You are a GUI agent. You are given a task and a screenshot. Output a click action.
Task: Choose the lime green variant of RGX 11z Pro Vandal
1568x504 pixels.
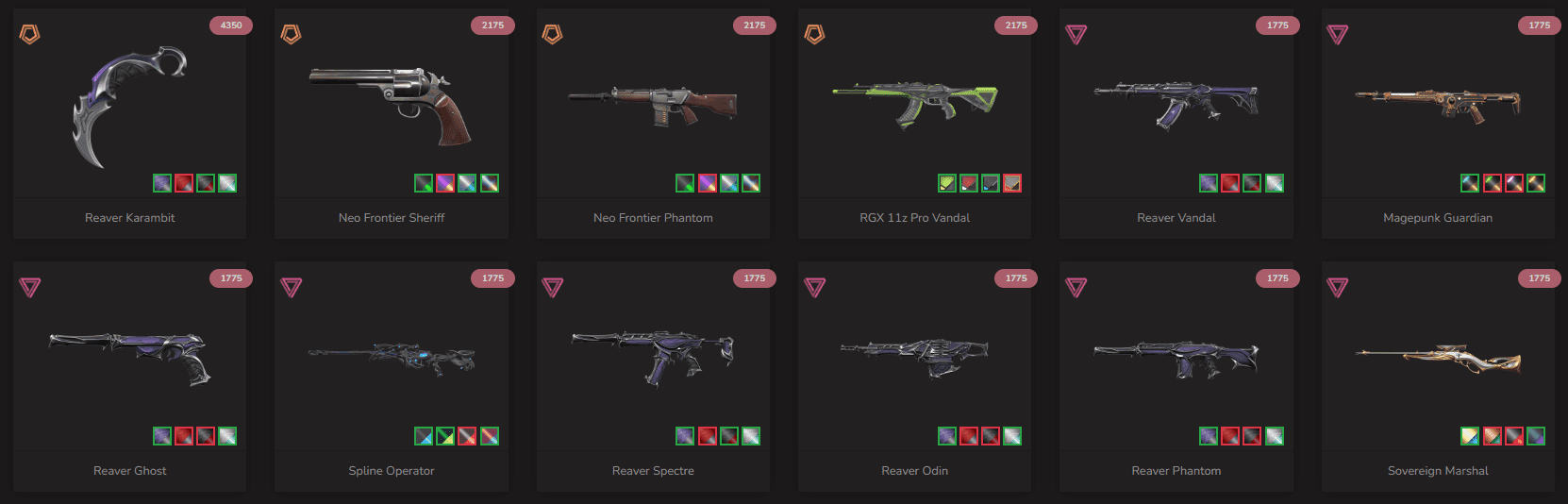947,183
